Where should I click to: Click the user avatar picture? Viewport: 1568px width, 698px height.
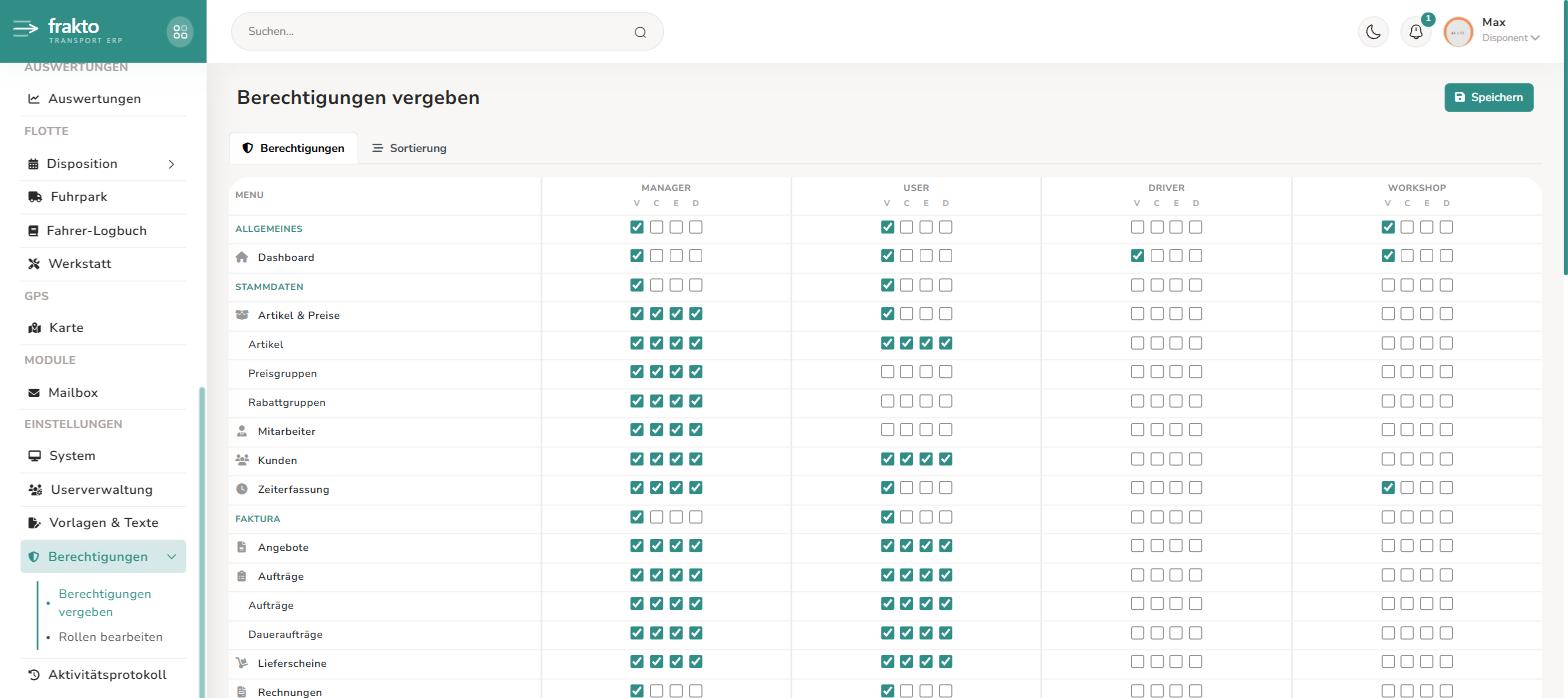tap(1458, 32)
